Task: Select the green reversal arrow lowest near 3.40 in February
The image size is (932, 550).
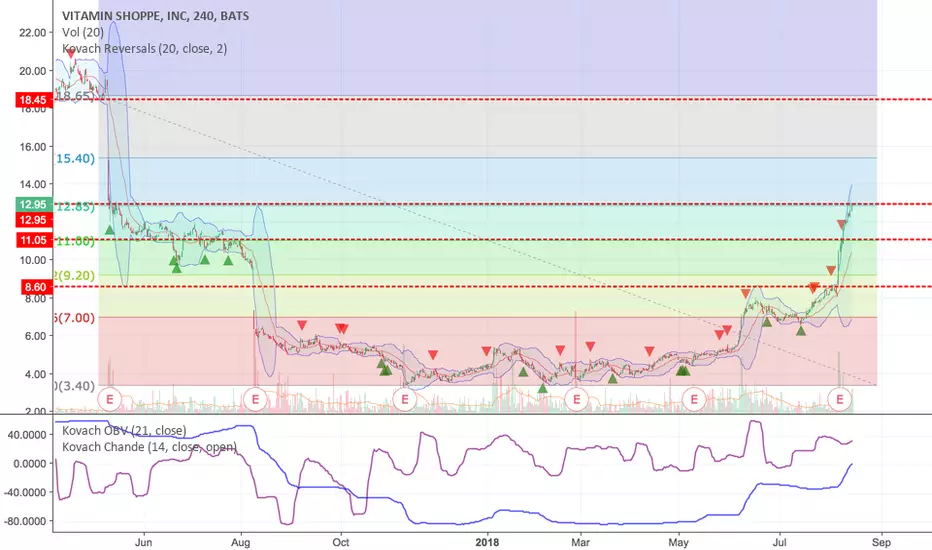Action: 543,388
